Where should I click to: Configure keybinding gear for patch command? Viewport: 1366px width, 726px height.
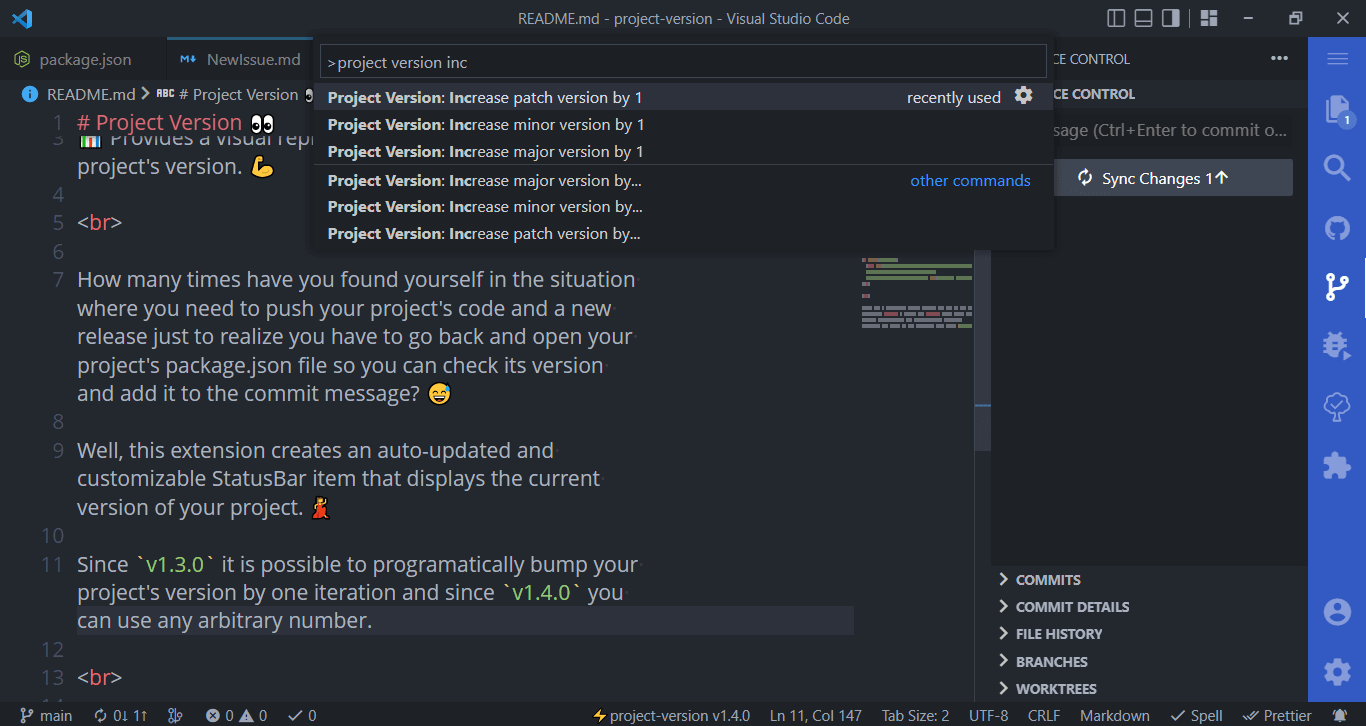(x=1023, y=96)
